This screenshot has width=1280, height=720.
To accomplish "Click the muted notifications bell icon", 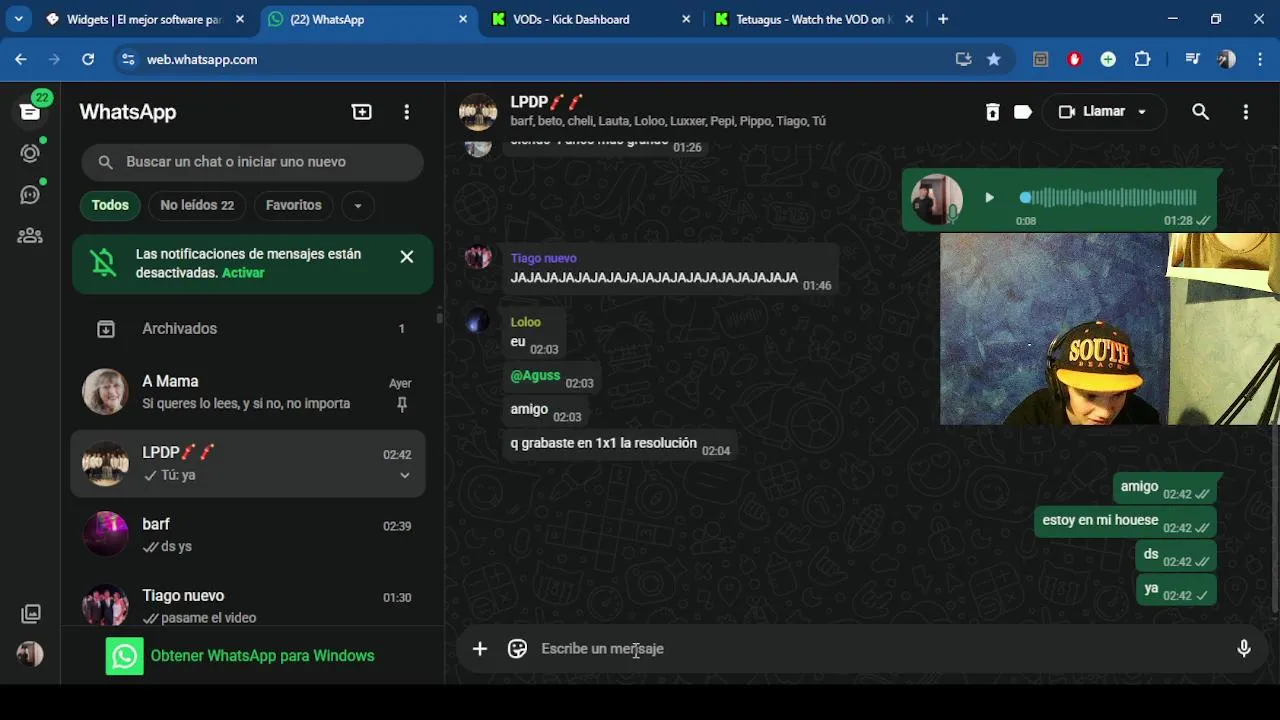I will point(103,263).
